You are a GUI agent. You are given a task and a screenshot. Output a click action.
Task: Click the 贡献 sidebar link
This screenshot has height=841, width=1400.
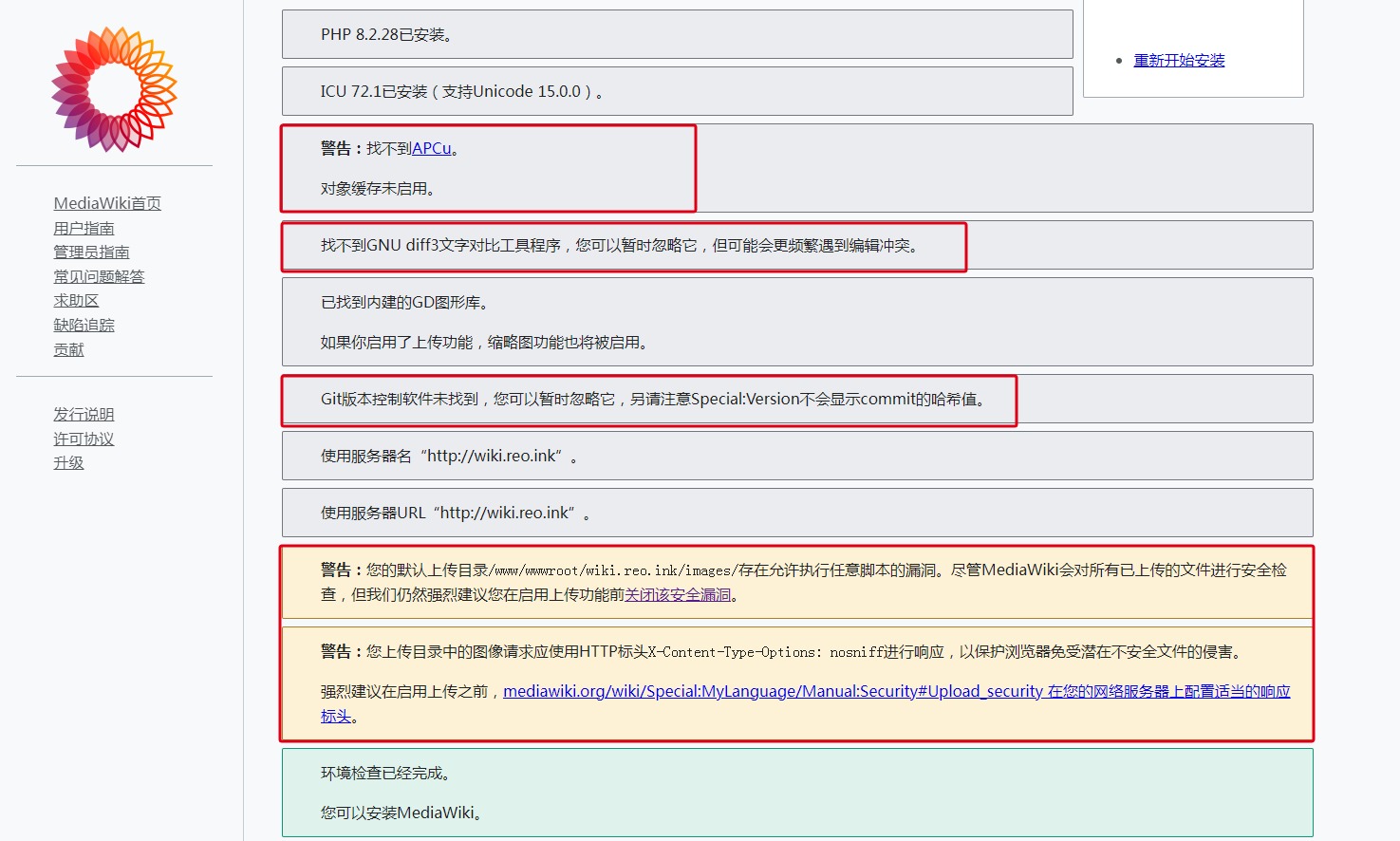click(68, 349)
